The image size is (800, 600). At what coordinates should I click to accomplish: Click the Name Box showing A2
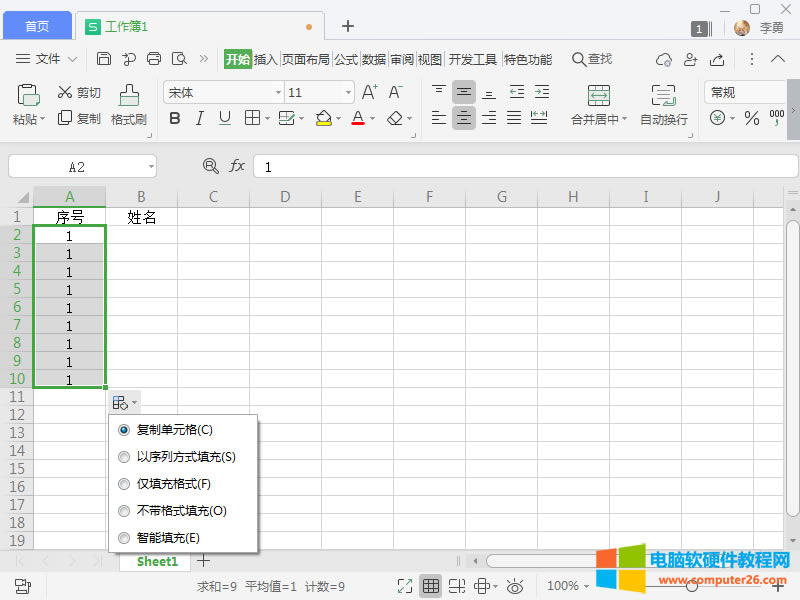click(78, 167)
